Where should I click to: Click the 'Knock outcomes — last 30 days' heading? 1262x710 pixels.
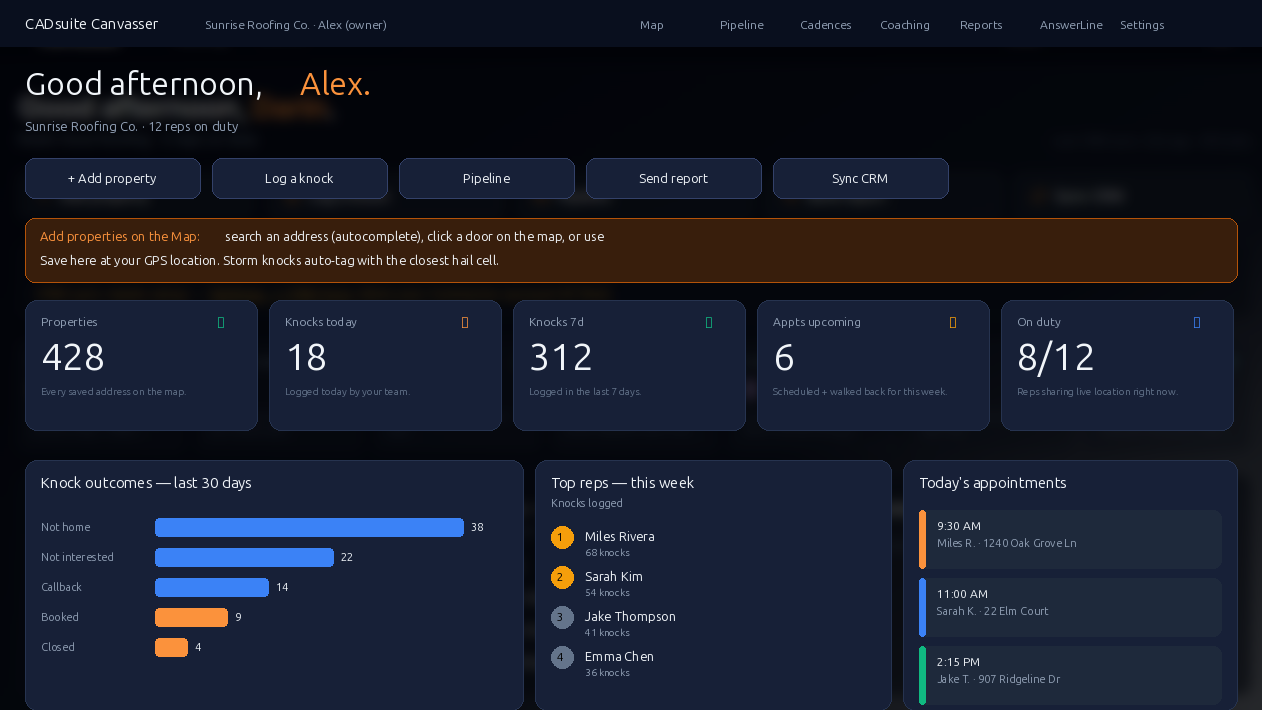(x=146, y=483)
